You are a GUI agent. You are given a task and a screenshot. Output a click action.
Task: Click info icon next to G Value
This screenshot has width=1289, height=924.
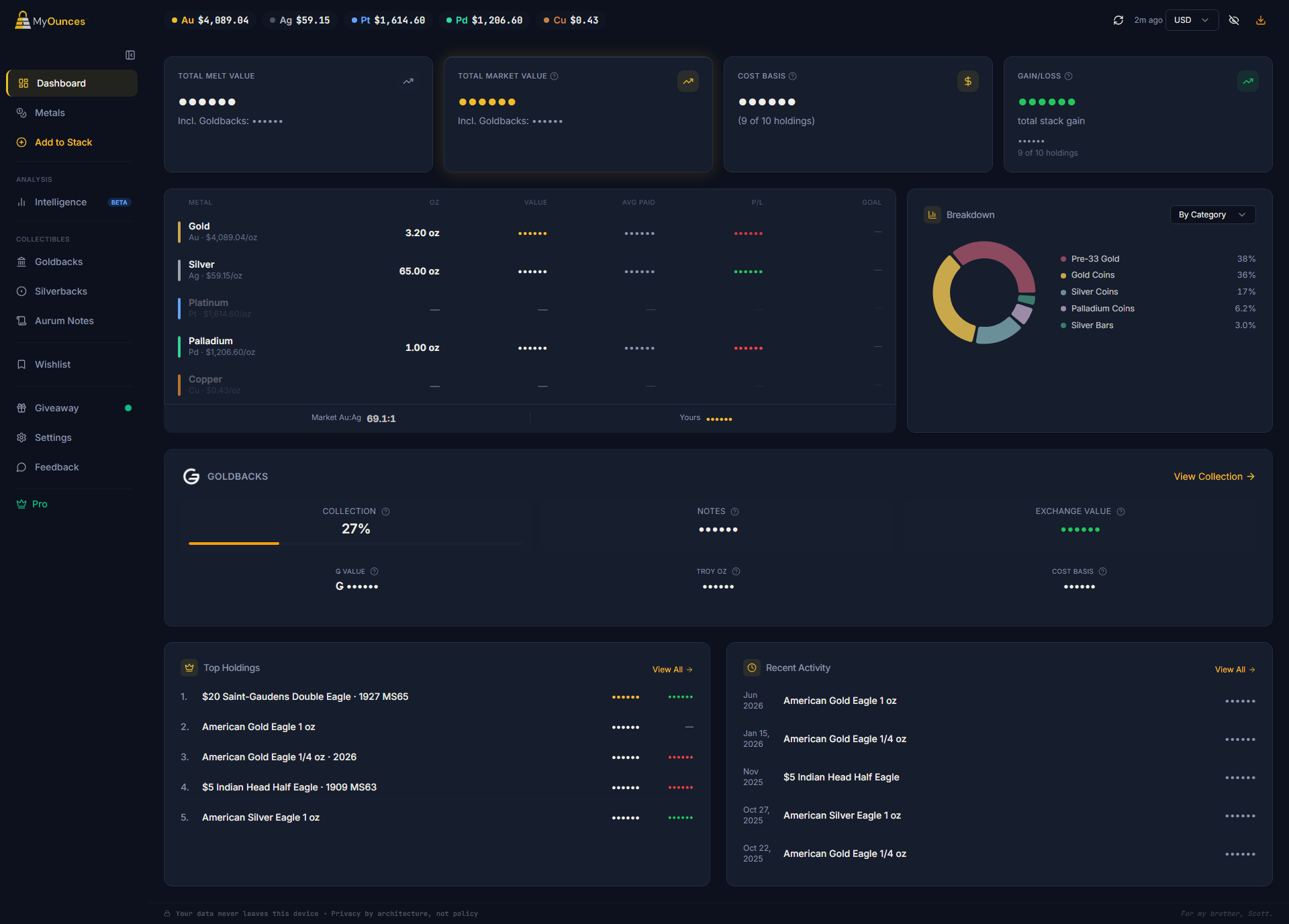point(375,572)
